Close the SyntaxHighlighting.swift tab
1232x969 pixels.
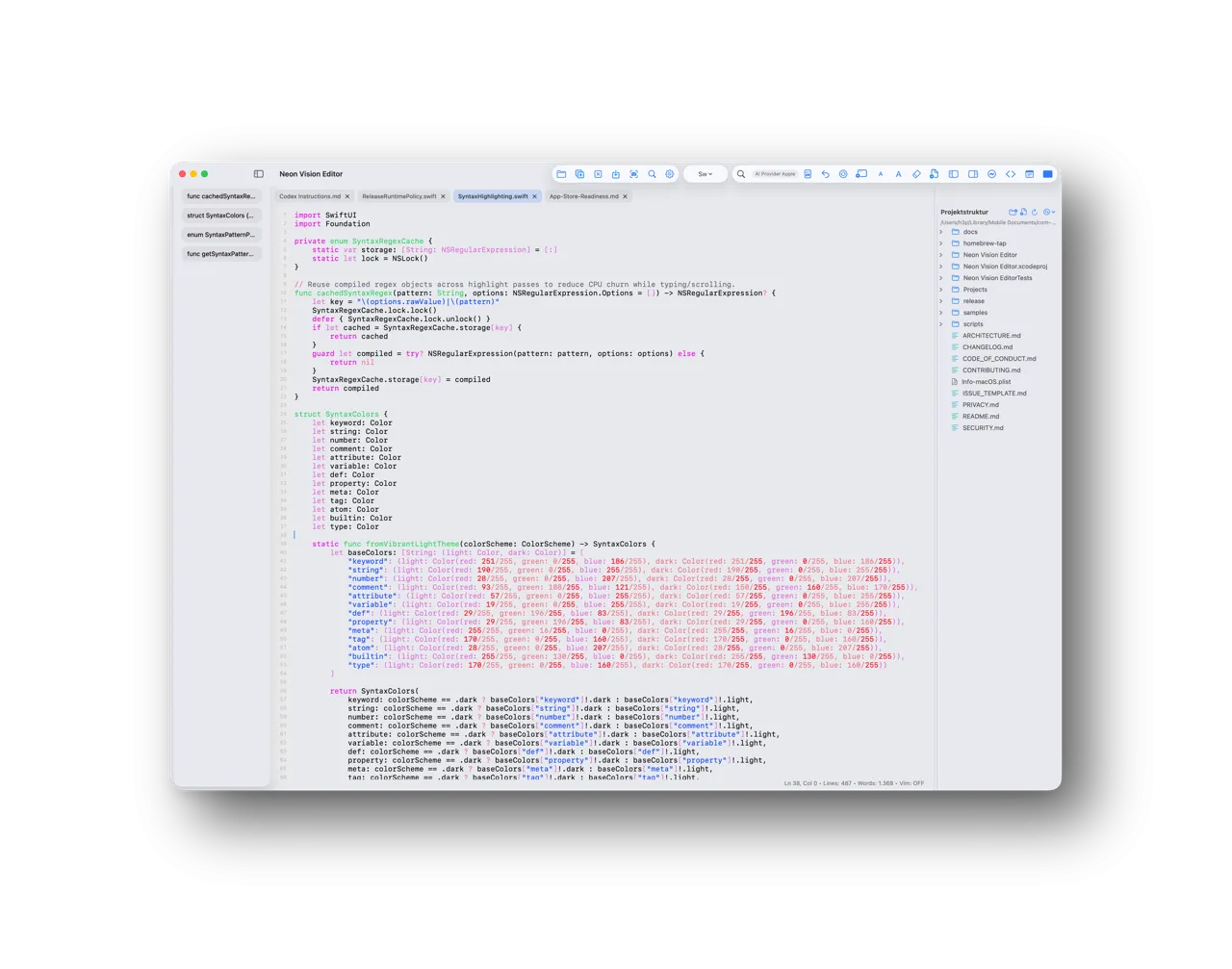tap(535, 196)
